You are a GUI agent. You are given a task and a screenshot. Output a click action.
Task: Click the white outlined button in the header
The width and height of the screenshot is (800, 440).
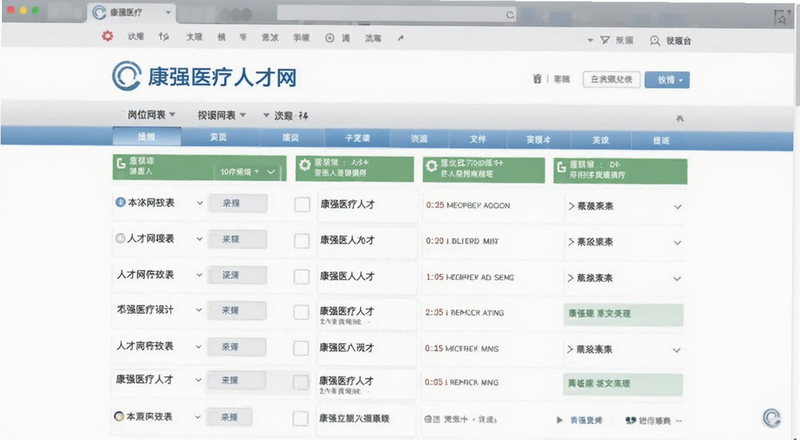[611, 79]
